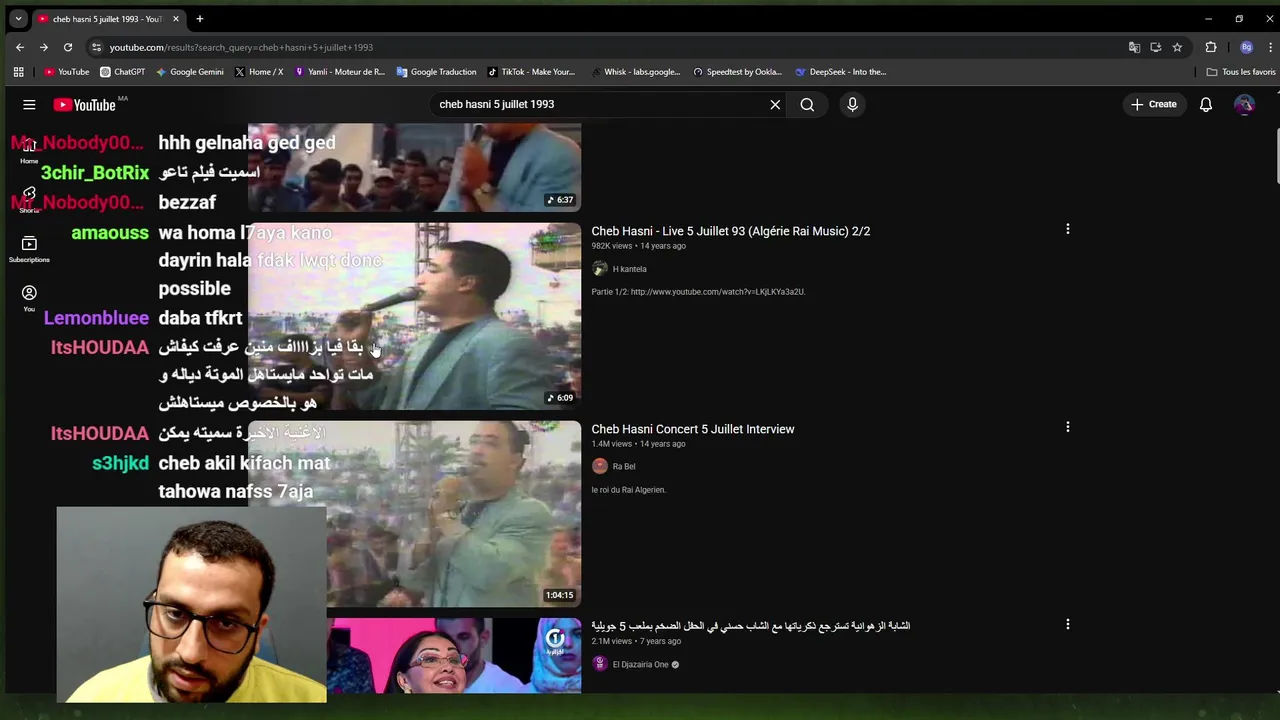This screenshot has width=1280, height=720.
Task: Click the 'Partie 1/2' description text
Action: pos(698,292)
